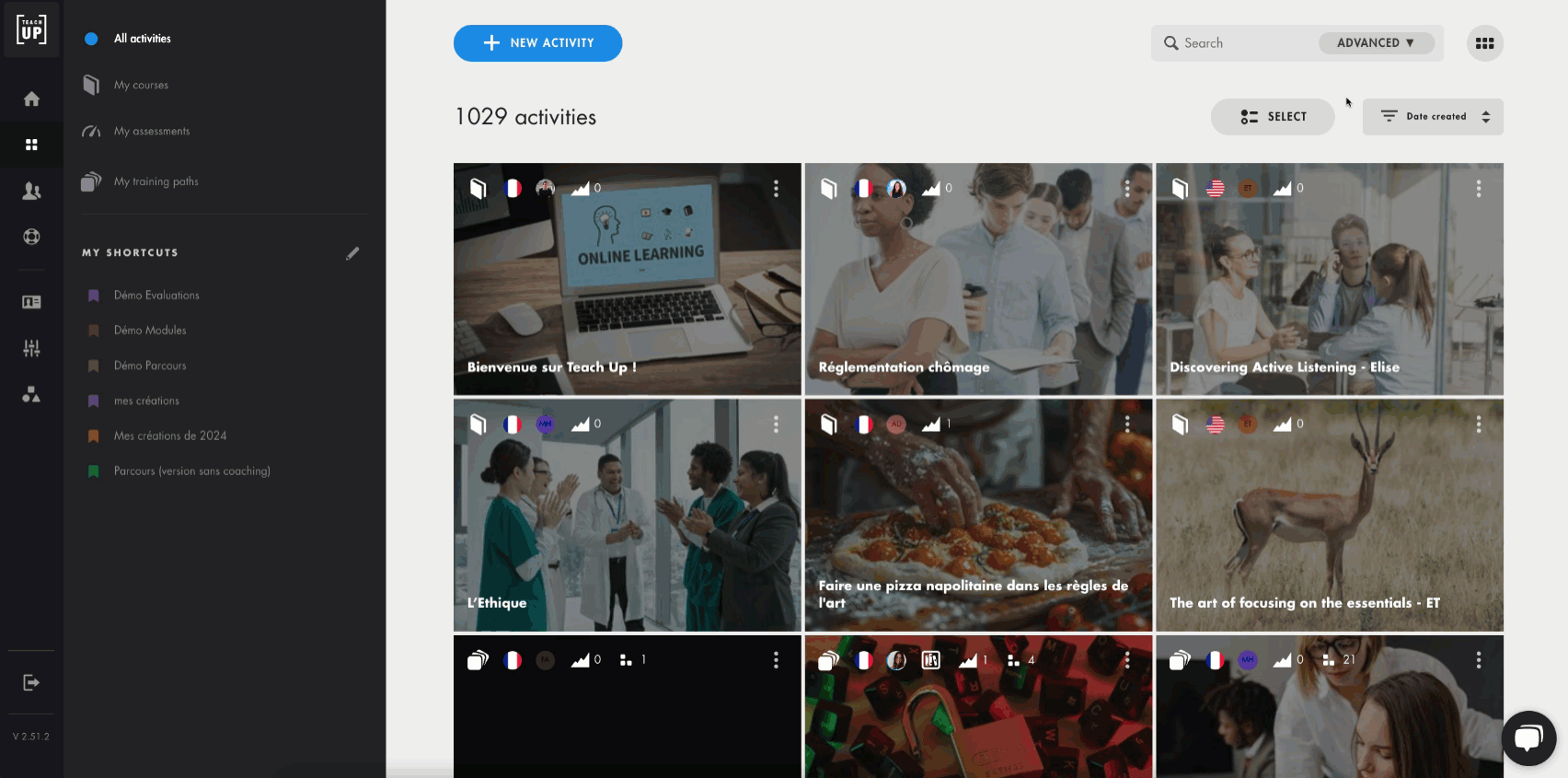Image resolution: width=1568 pixels, height=778 pixels.
Task: Click the Teach Up logo
Action: (31, 29)
